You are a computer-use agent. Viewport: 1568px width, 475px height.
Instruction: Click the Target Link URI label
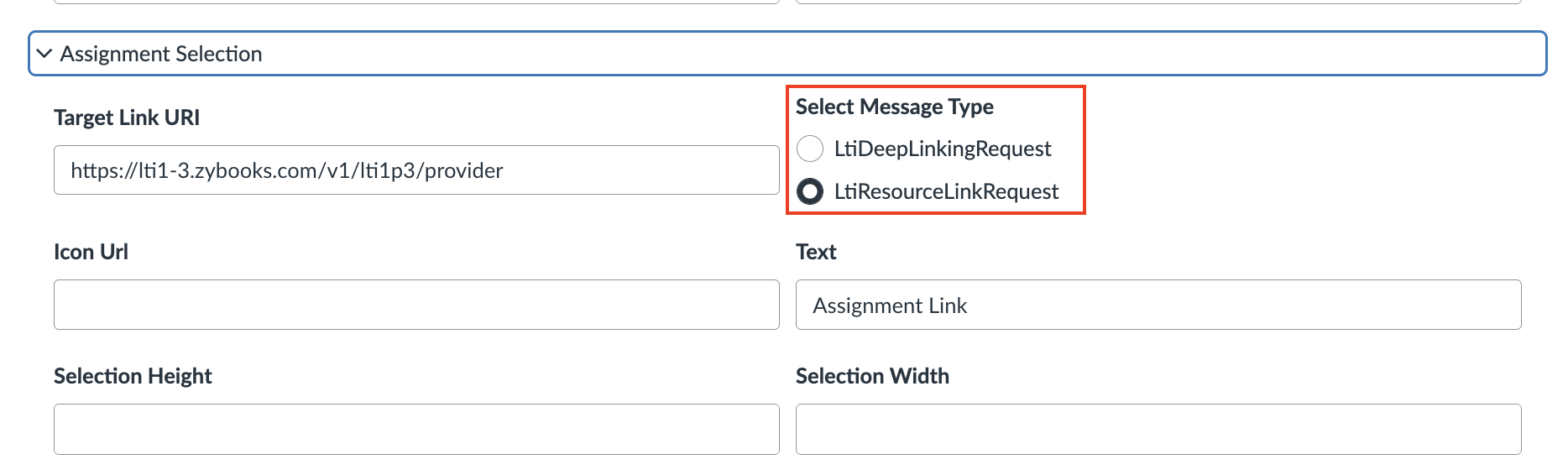[x=127, y=117]
